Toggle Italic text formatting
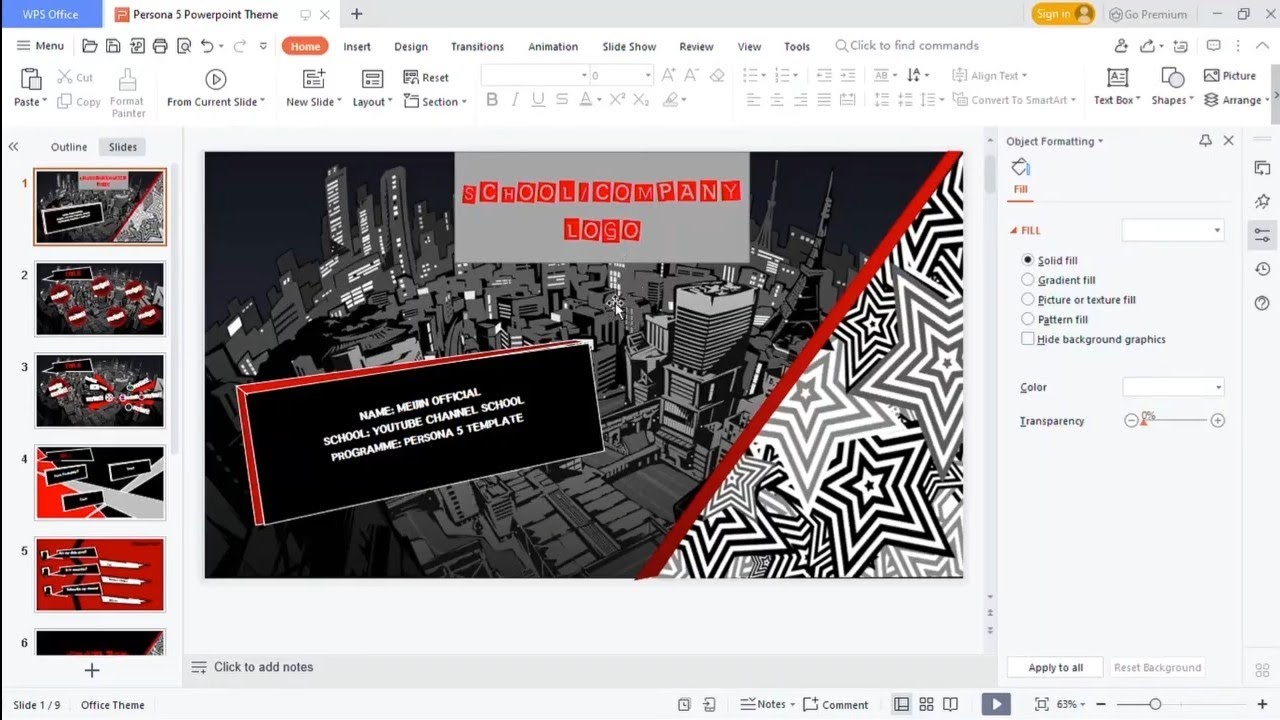 [x=515, y=100]
